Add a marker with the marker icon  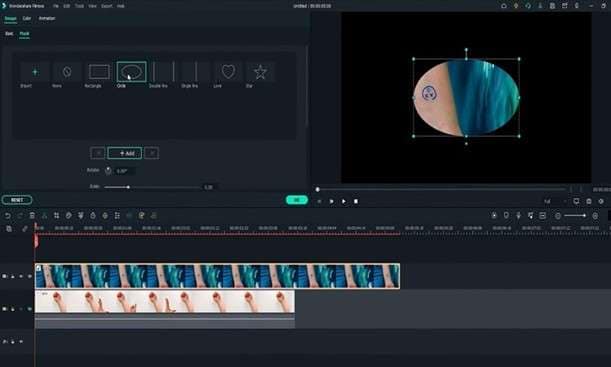click(506, 215)
